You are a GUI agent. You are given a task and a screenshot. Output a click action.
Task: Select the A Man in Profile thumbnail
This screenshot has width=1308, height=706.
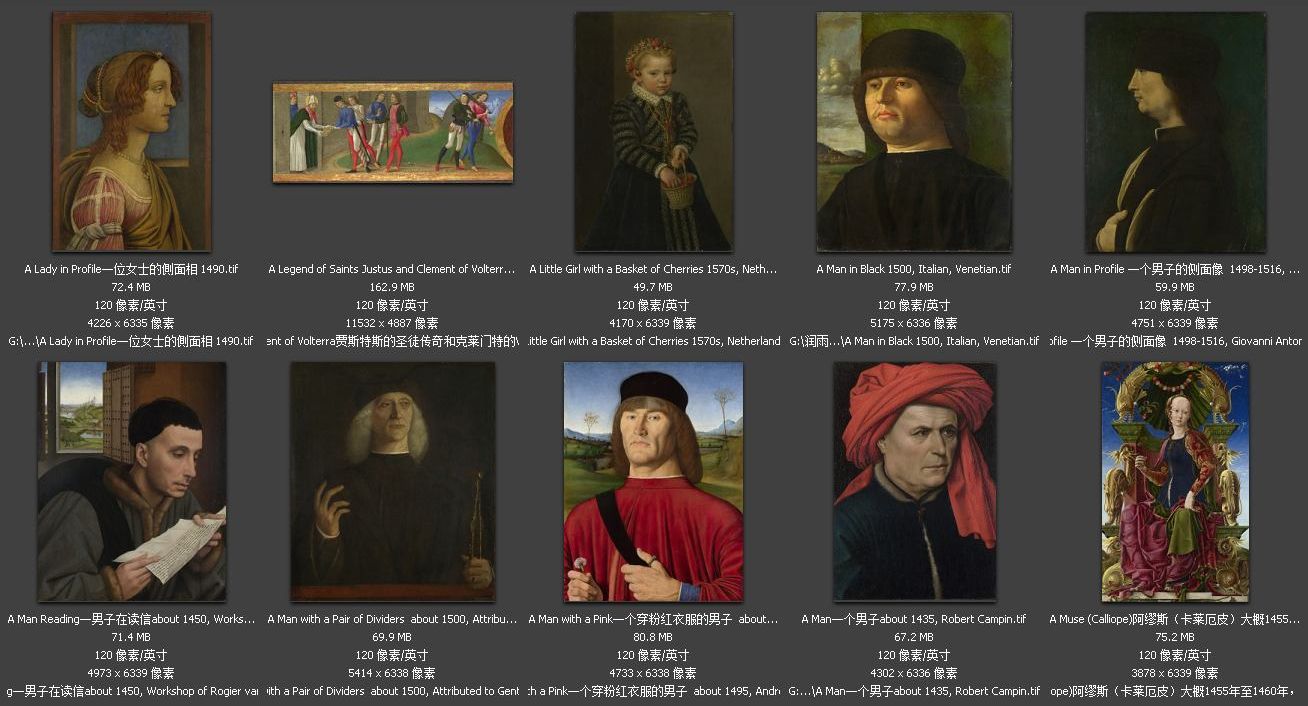click(x=1176, y=132)
